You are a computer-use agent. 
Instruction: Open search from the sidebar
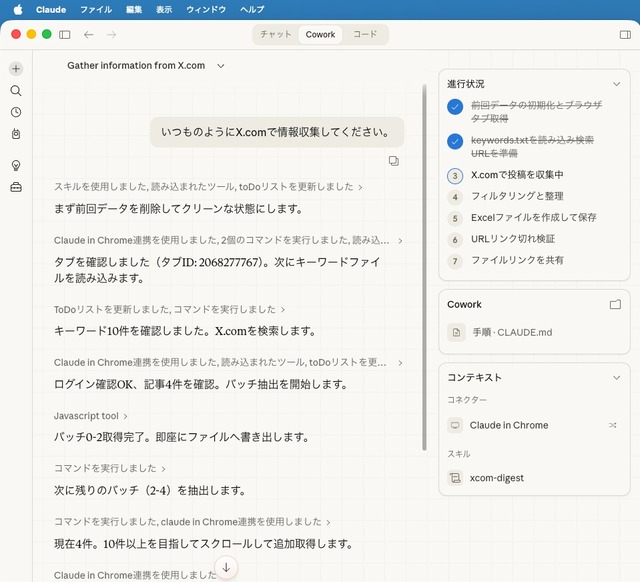[x=16, y=91]
